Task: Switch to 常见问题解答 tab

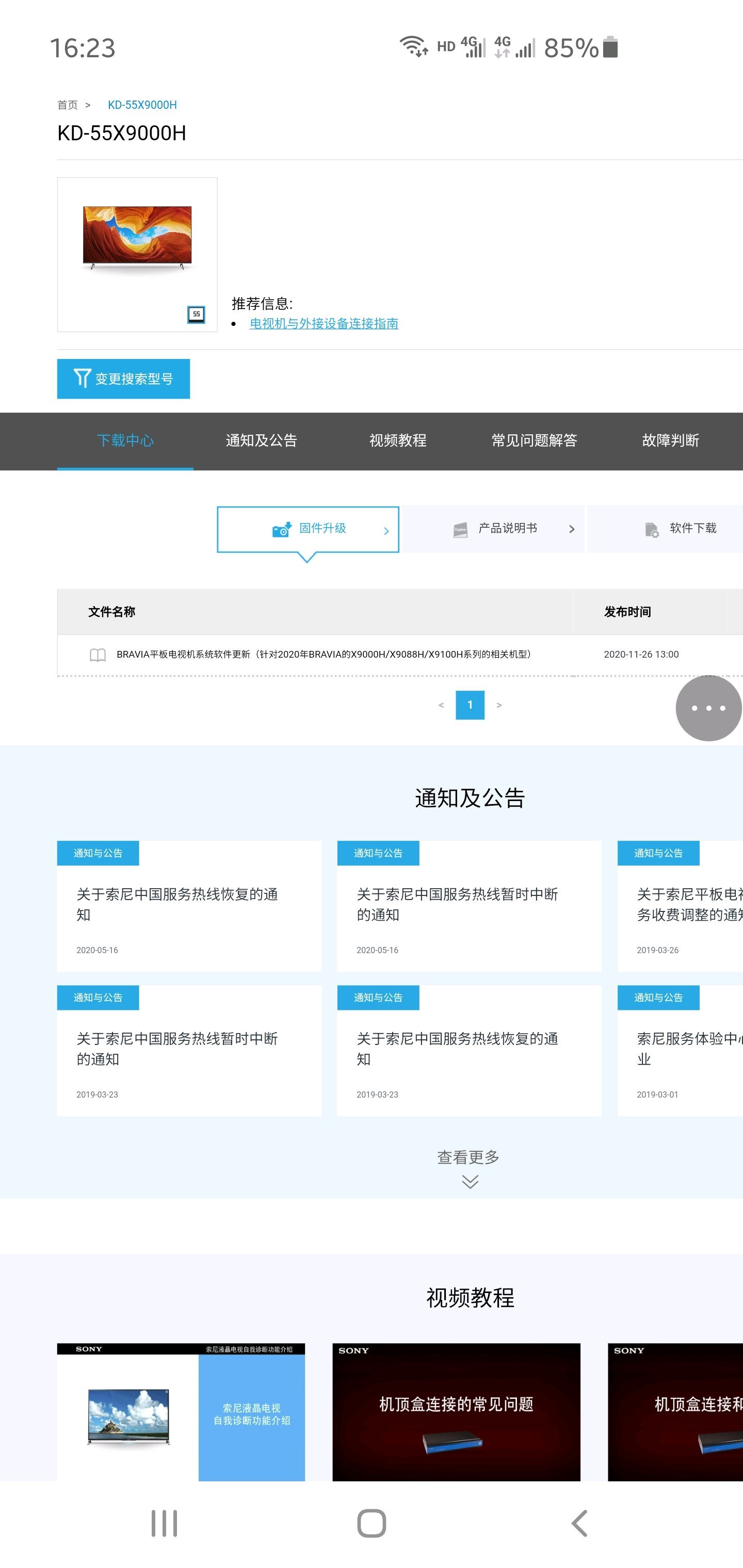Action: (x=534, y=440)
